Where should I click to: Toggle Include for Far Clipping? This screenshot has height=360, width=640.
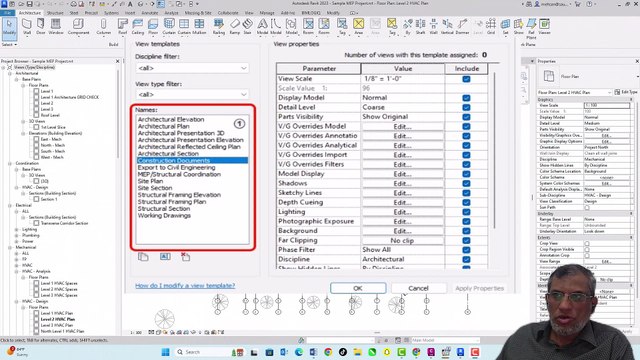(466, 240)
